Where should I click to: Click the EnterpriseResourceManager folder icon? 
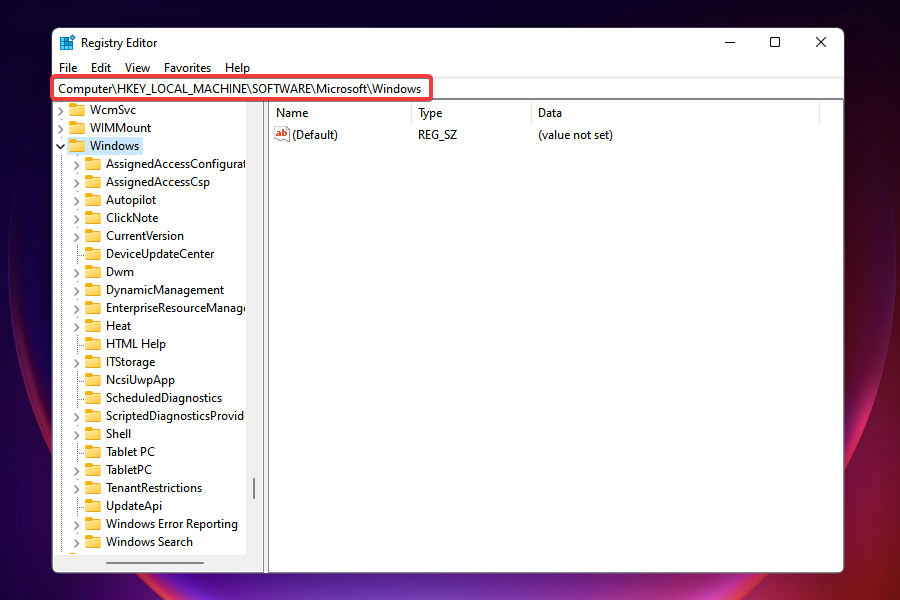(x=93, y=308)
